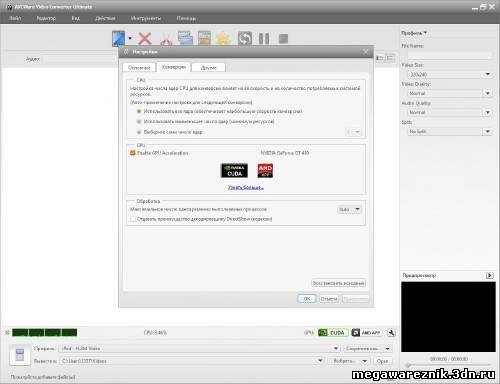Select 'choose custom core number' radio option

(139, 132)
